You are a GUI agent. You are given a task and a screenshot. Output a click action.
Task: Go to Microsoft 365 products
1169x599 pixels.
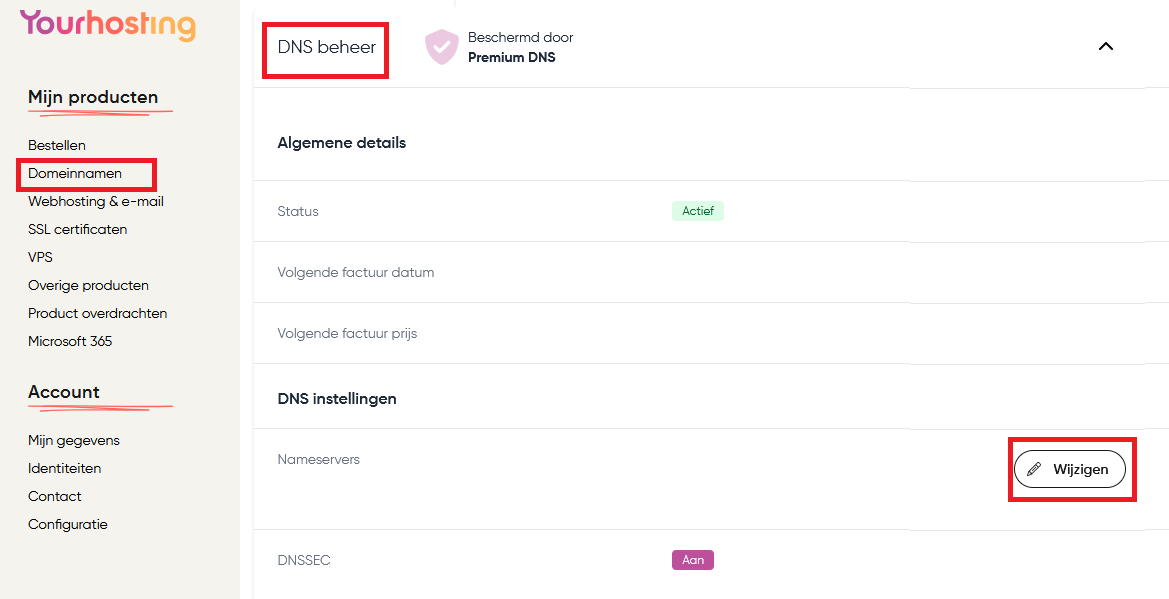(x=70, y=342)
